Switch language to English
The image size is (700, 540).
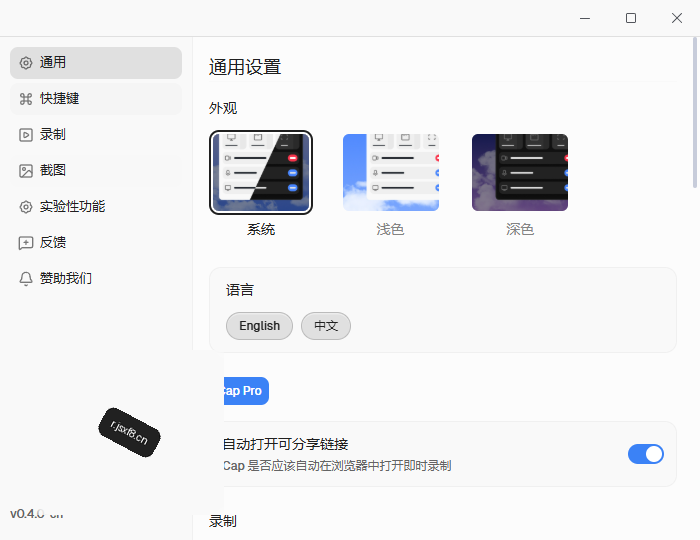tap(259, 326)
